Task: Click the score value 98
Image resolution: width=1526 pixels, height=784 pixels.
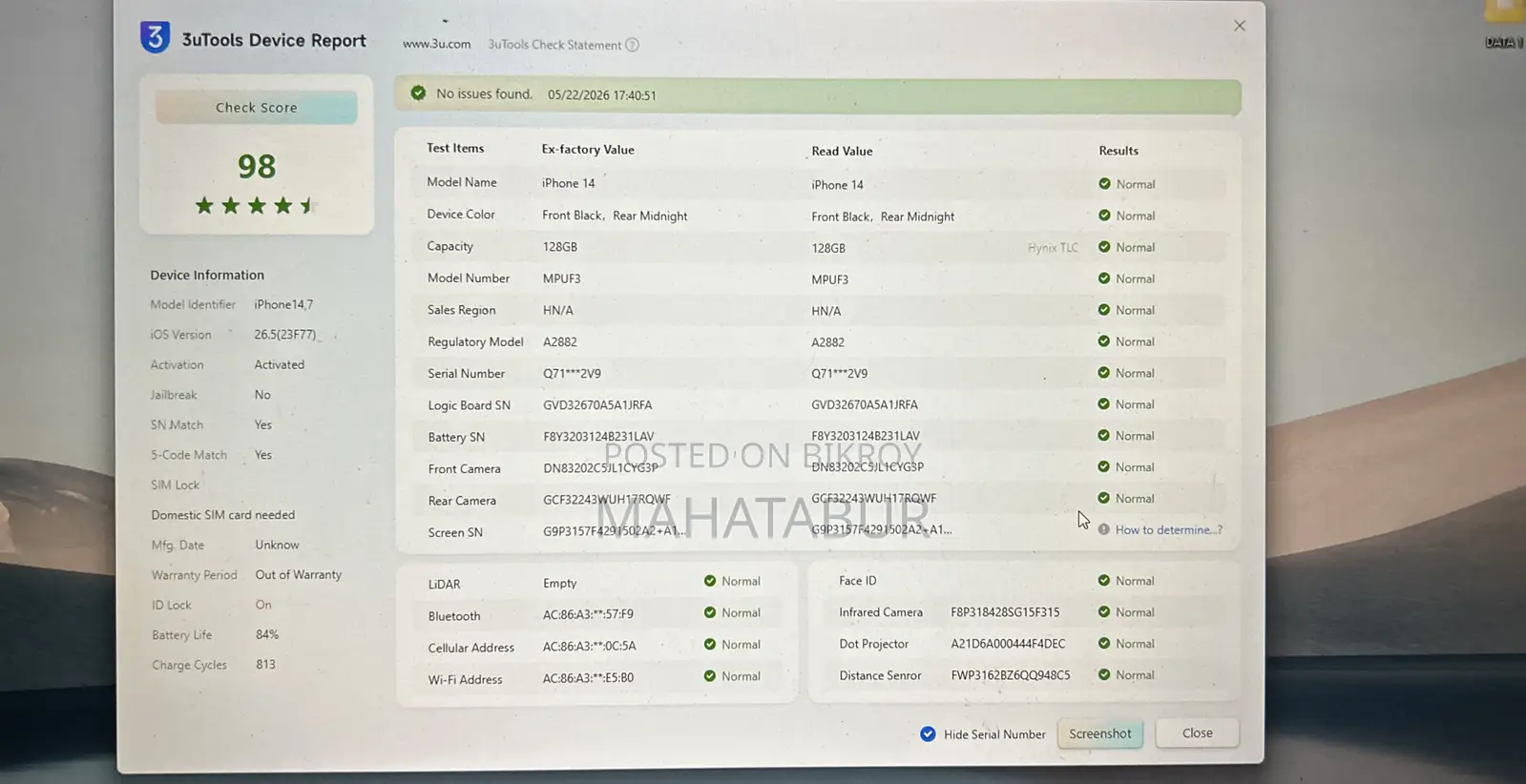Action: tap(257, 167)
